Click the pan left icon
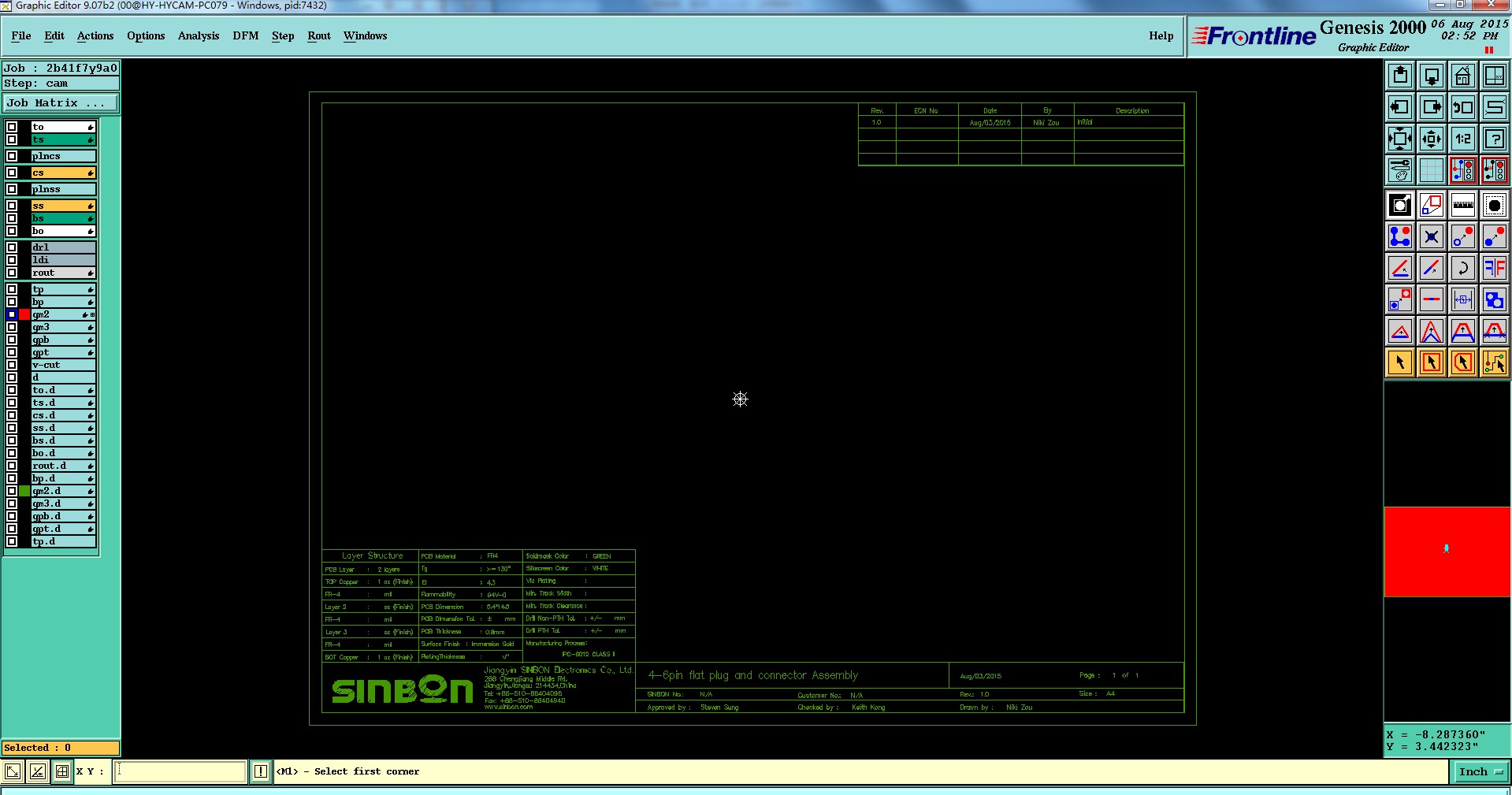 click(x=1400, y=107)
